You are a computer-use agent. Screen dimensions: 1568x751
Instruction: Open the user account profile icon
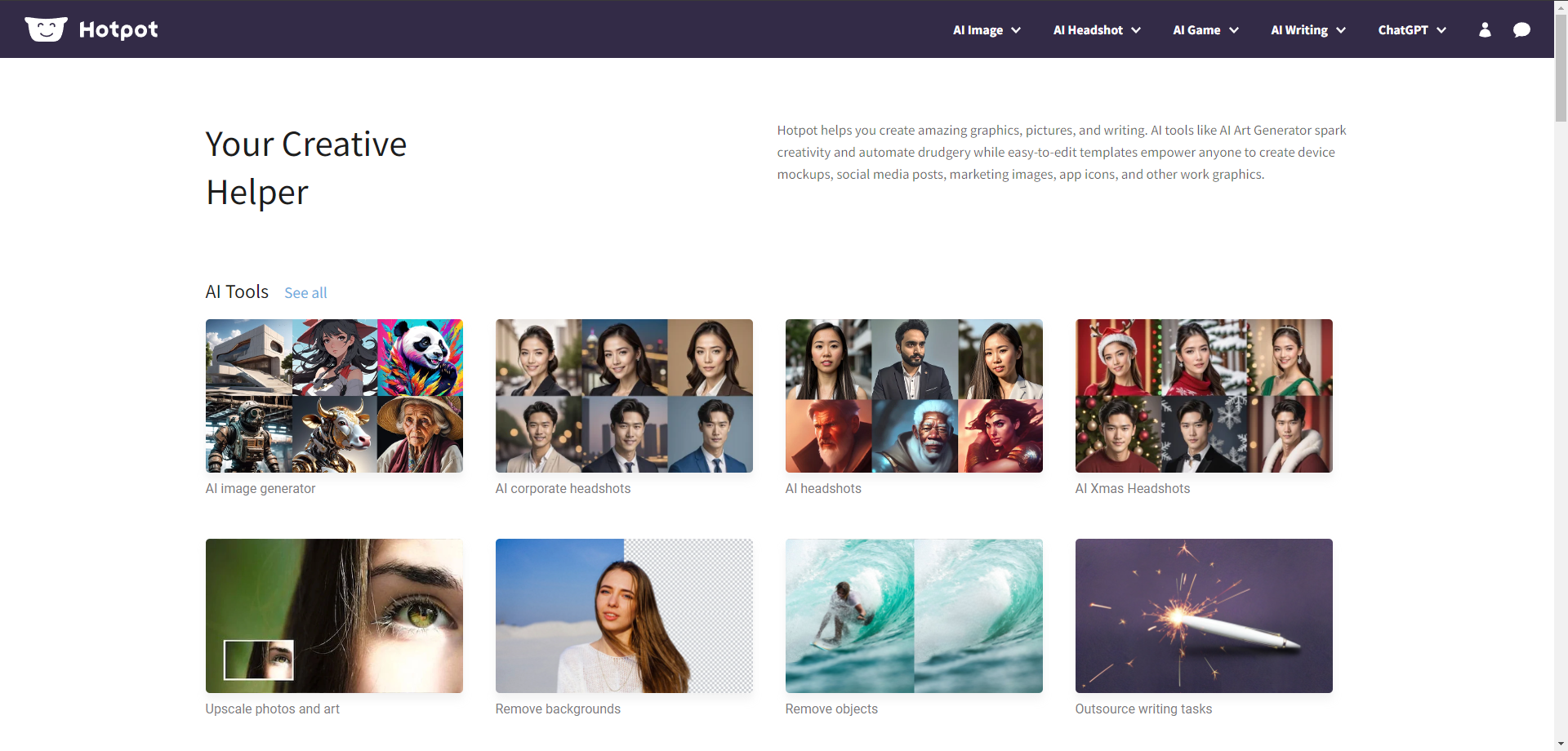tap(1485, 30)
